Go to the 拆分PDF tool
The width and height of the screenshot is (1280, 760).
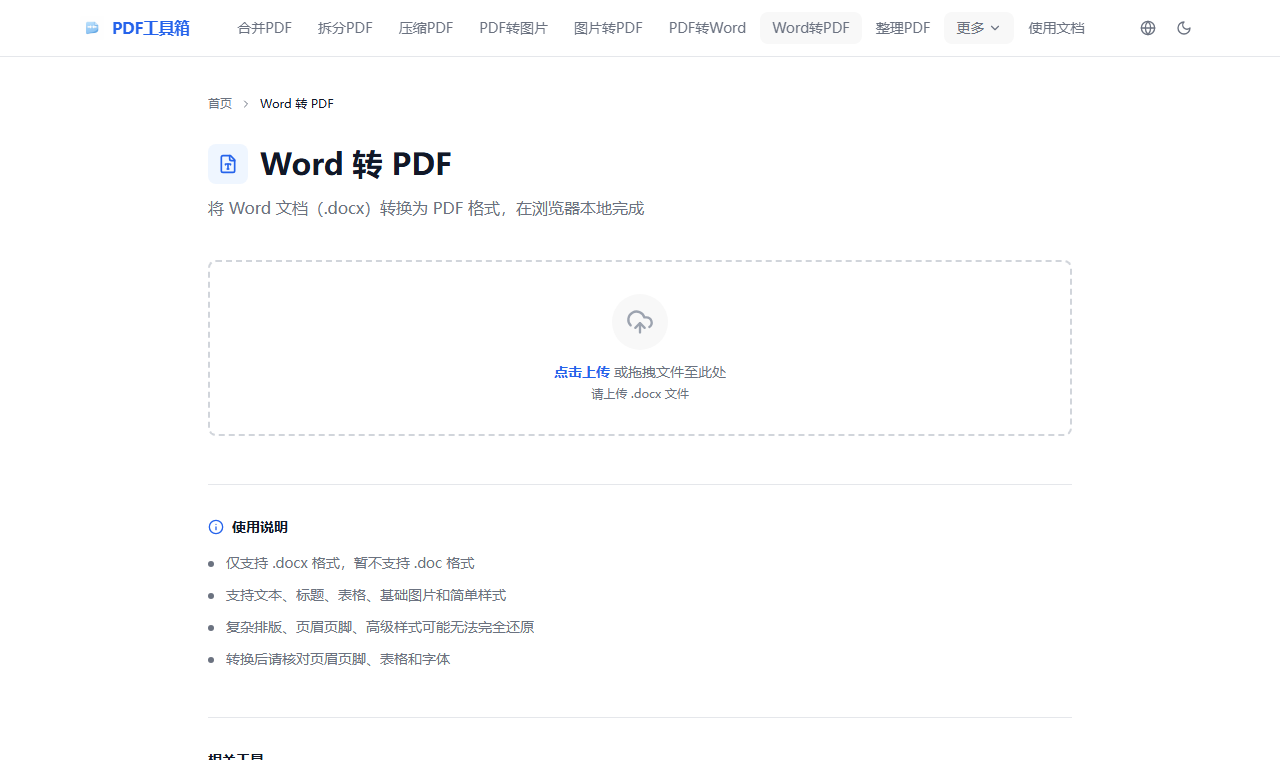tap(345, 28)
